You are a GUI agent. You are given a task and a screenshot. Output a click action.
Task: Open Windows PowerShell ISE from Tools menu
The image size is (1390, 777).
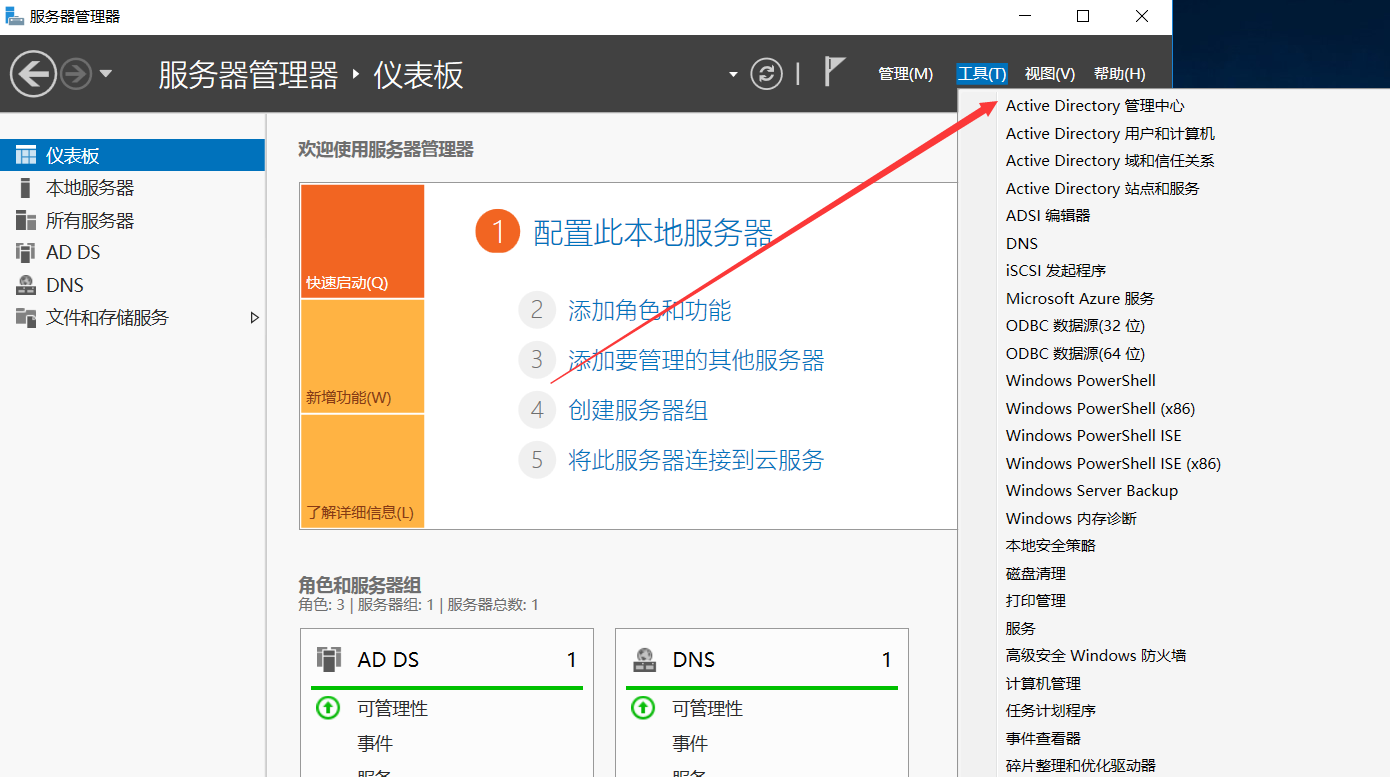click(1093, 435)
